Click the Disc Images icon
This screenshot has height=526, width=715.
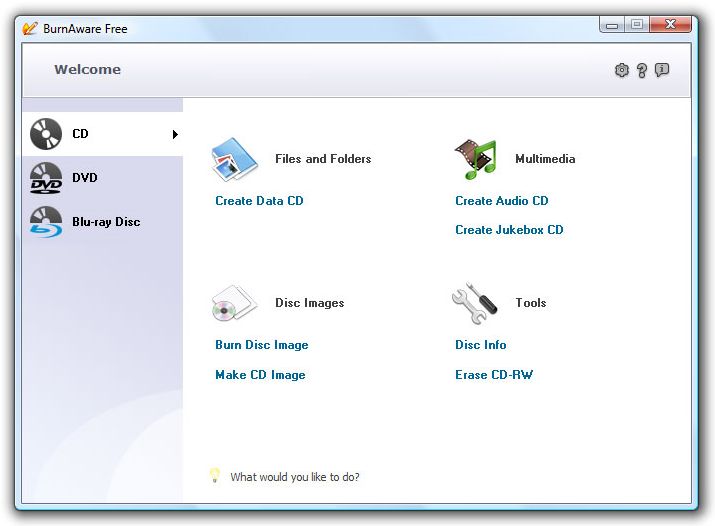point(234,303)
